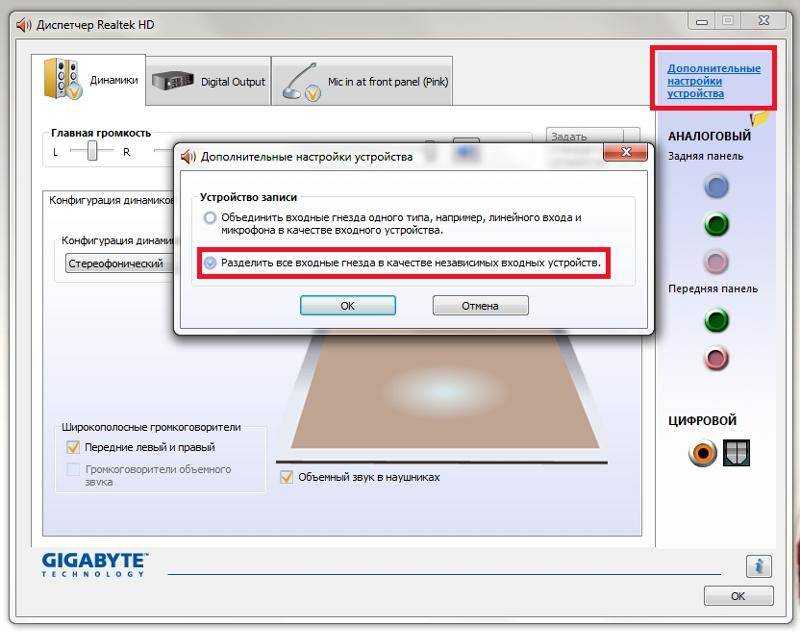Click the green rear panel audio jack
The width and height of the screenshot is (800, 632).
[x=716, y=224]
